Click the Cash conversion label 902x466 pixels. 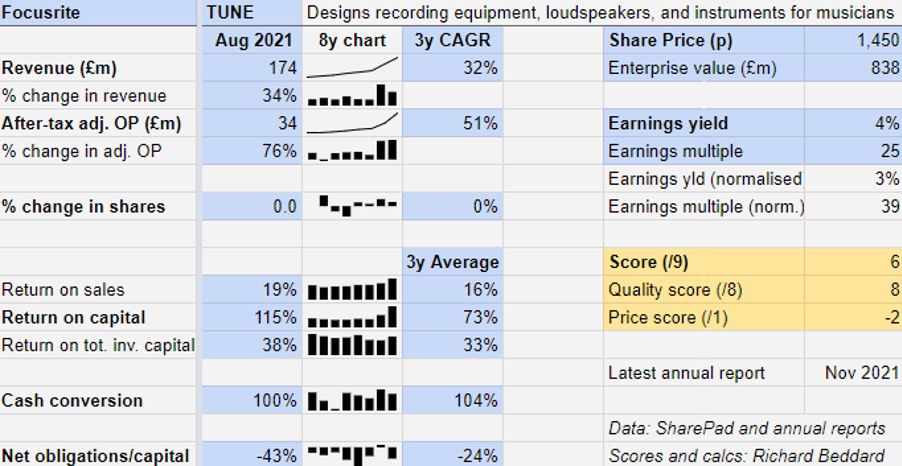point(72,400)
